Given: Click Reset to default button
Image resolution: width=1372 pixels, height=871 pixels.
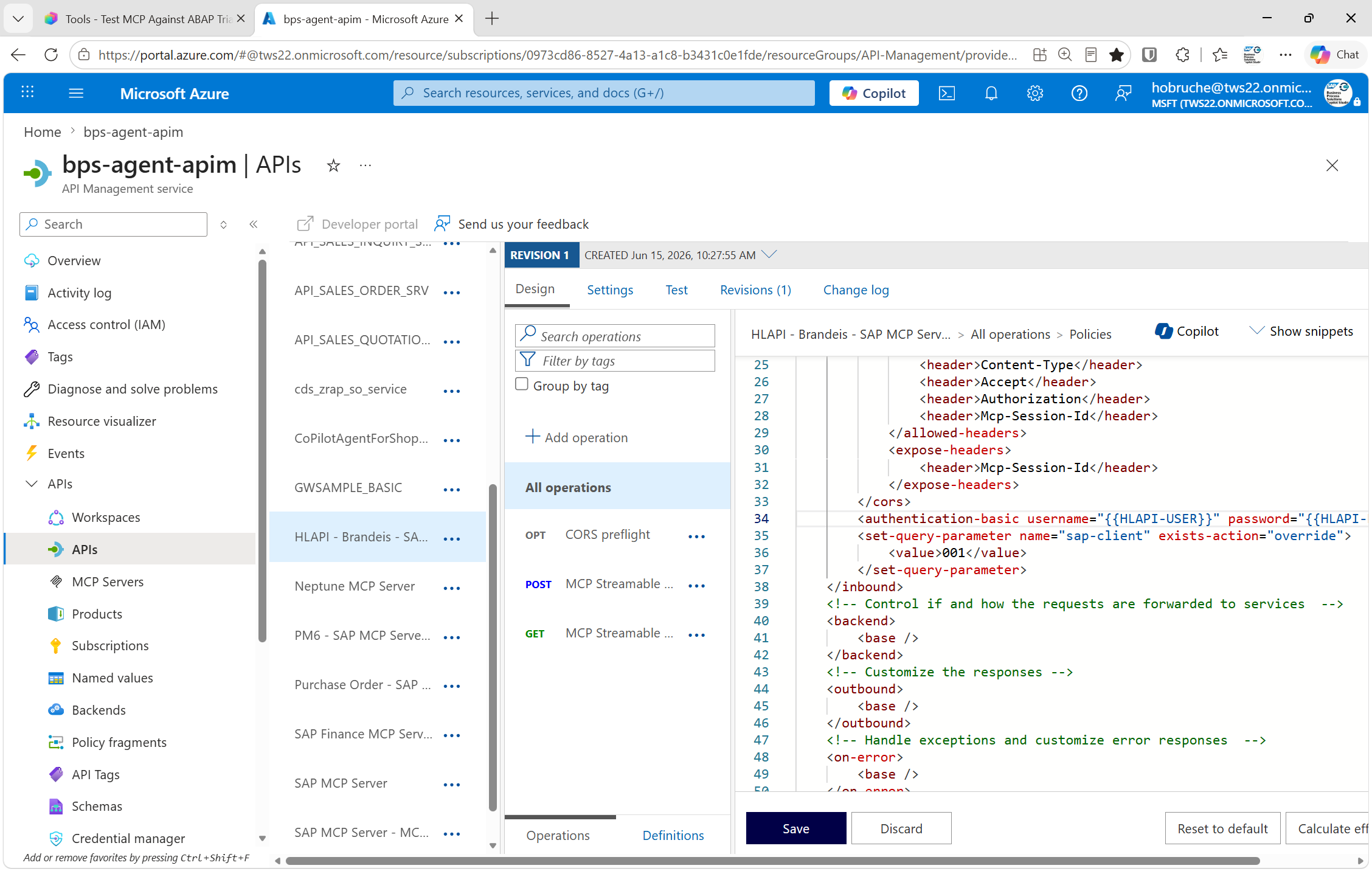Looking at the screenshot, I should coord(1222,828).
